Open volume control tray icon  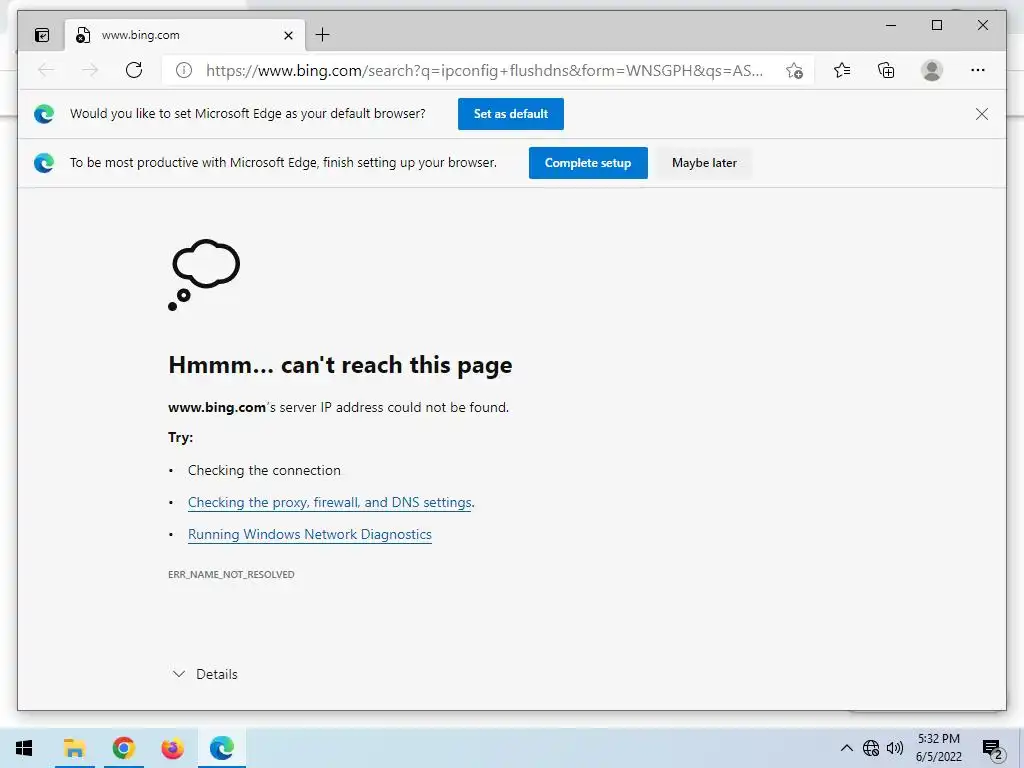(895, 748)
